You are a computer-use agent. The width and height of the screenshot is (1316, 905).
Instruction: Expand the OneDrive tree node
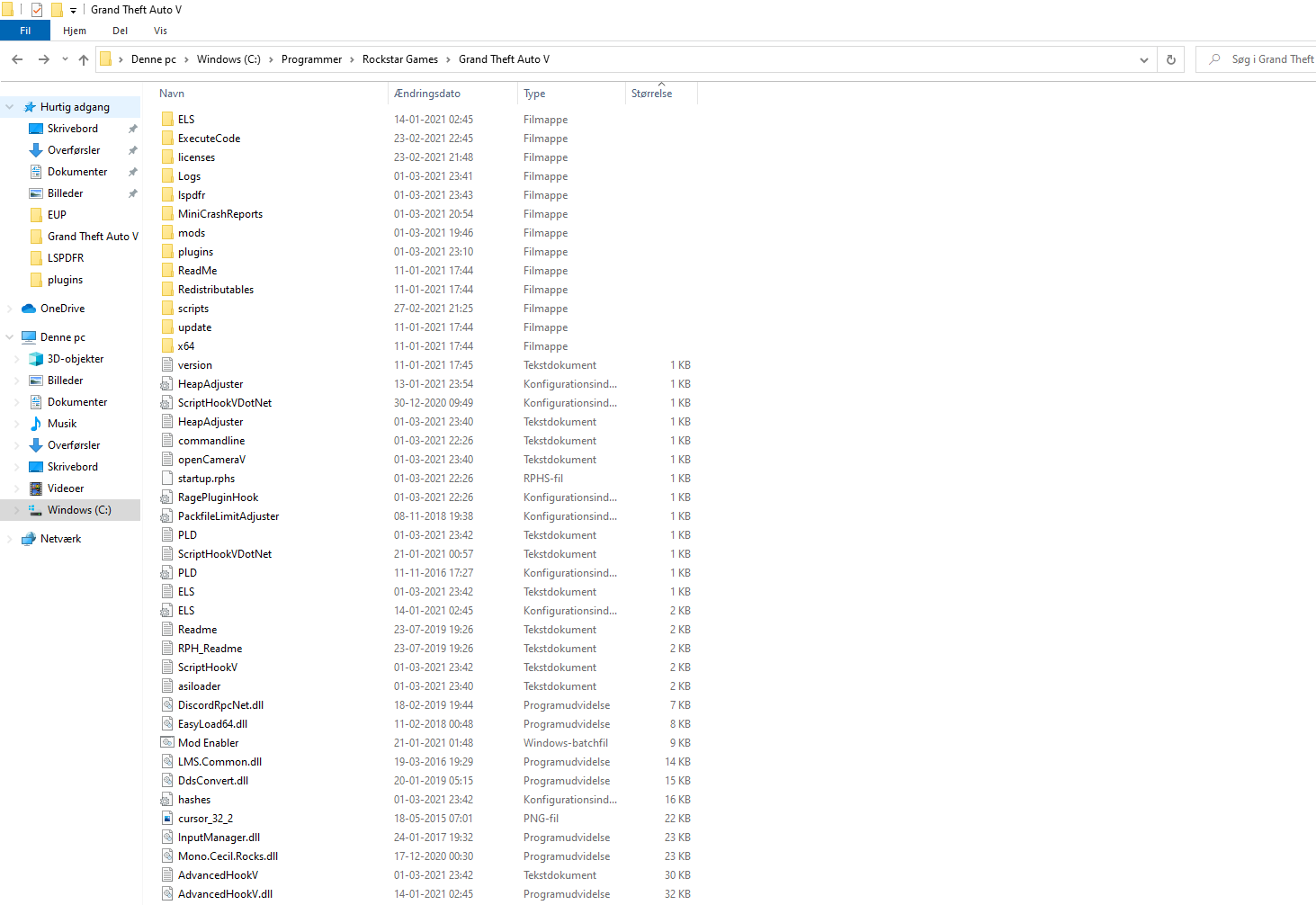tap(10, 309)
